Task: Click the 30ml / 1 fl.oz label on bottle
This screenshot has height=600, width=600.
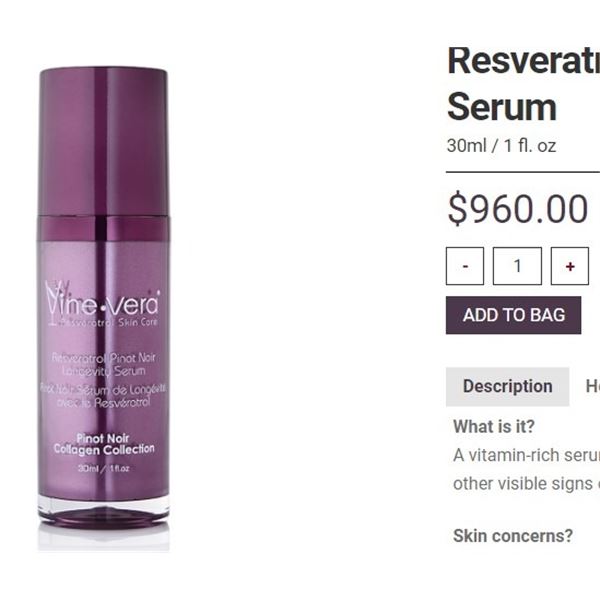Action: [103, 468]
